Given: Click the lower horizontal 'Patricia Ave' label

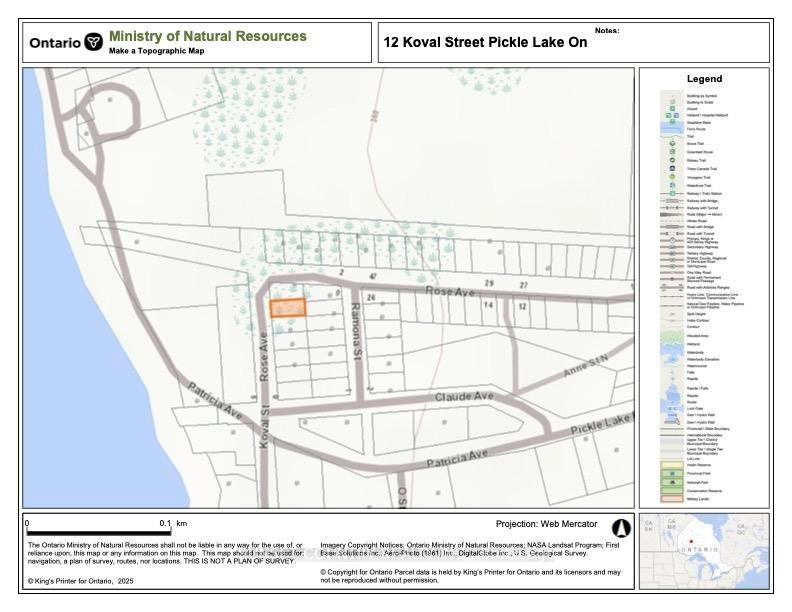Looking at the screenshot, I should point(458,458).
